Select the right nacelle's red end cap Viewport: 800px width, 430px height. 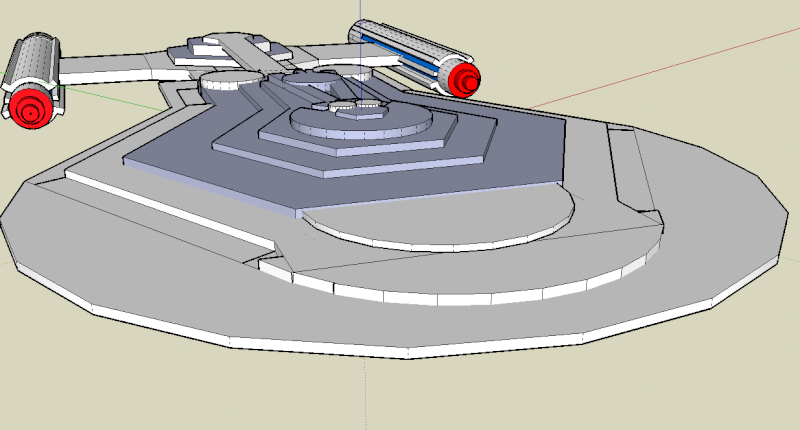(x=464, y=79)
